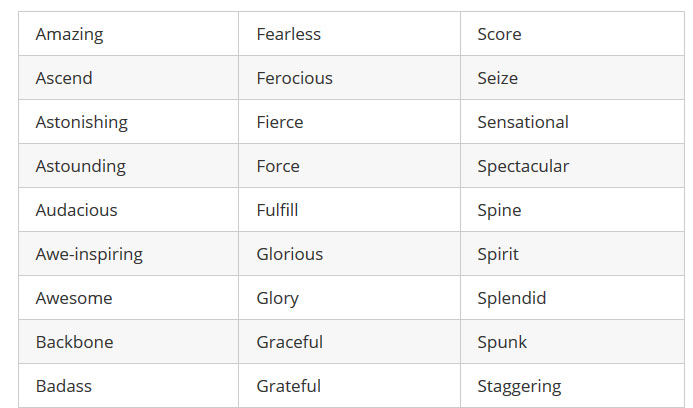Click on the word Force

click(x=277, y=166)
